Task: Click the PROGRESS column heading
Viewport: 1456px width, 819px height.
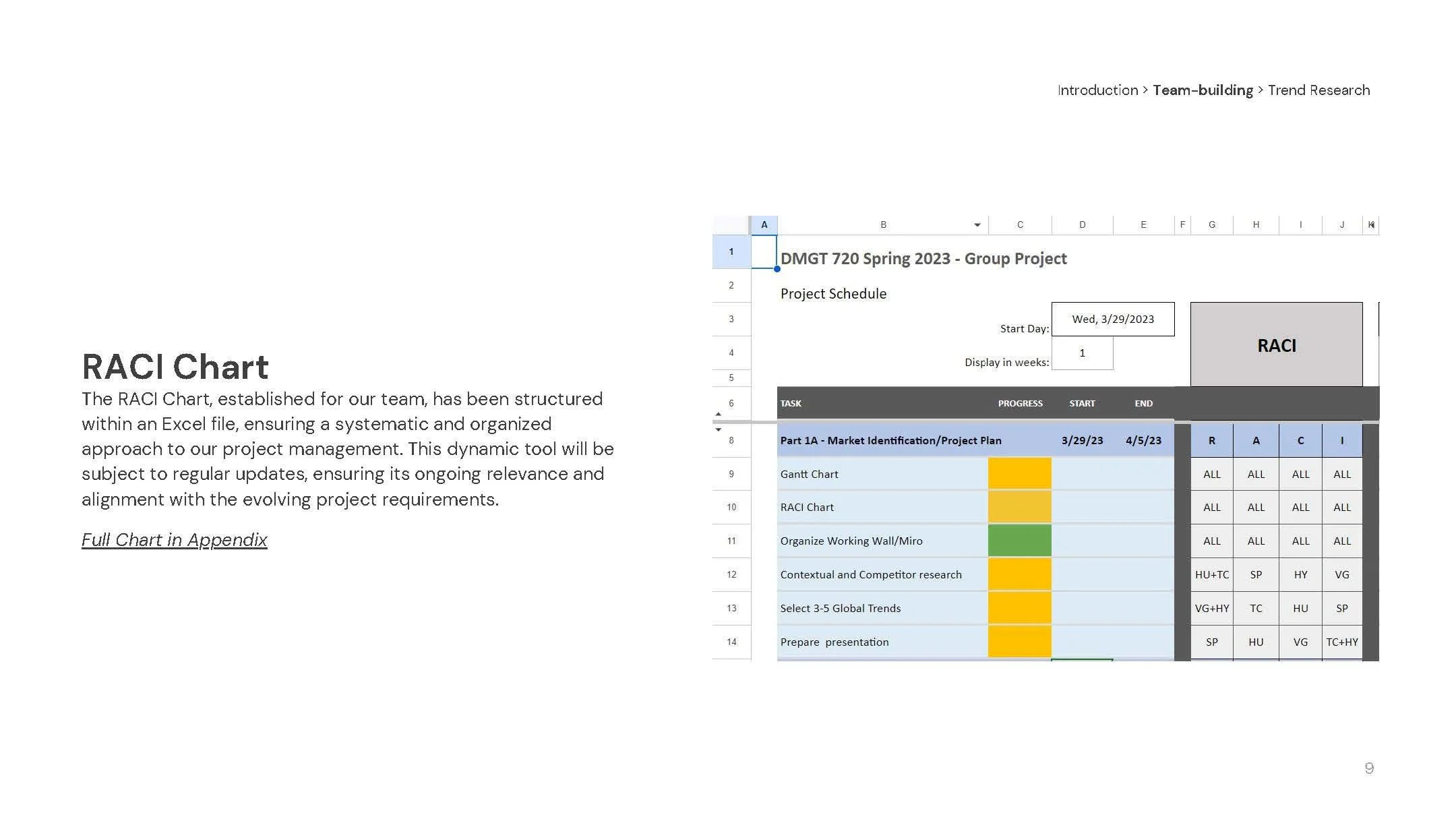Action: click(1019, 404)
